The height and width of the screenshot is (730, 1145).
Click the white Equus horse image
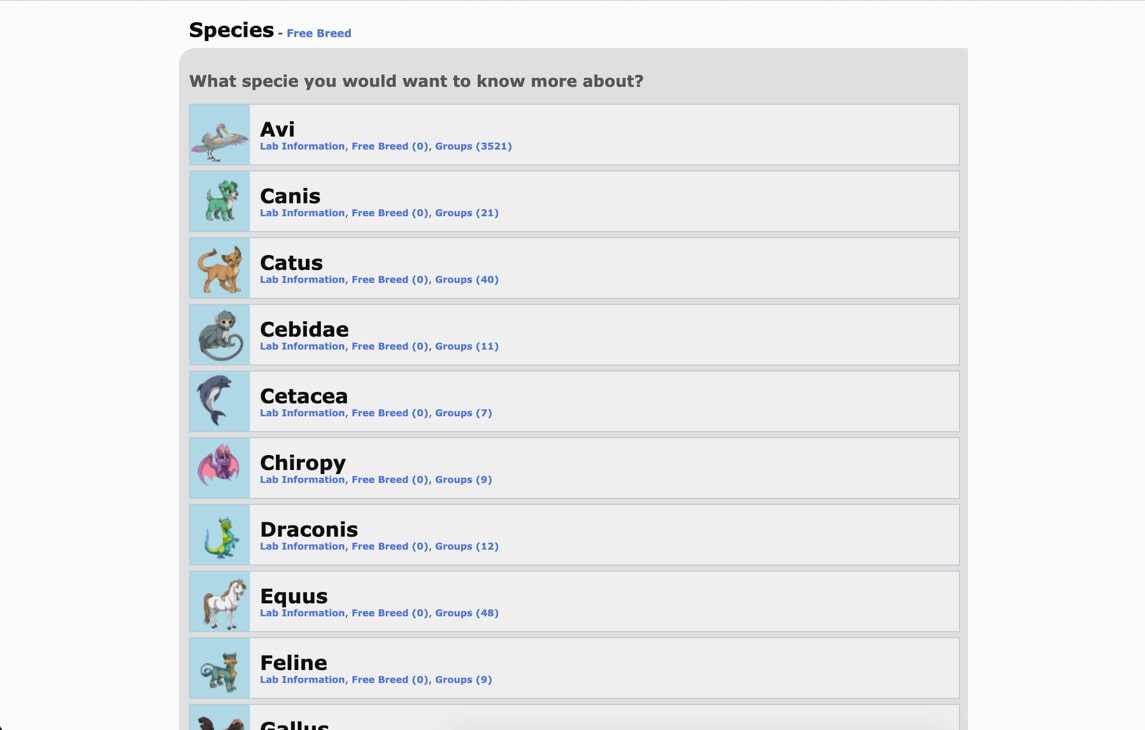coord(219,602)
